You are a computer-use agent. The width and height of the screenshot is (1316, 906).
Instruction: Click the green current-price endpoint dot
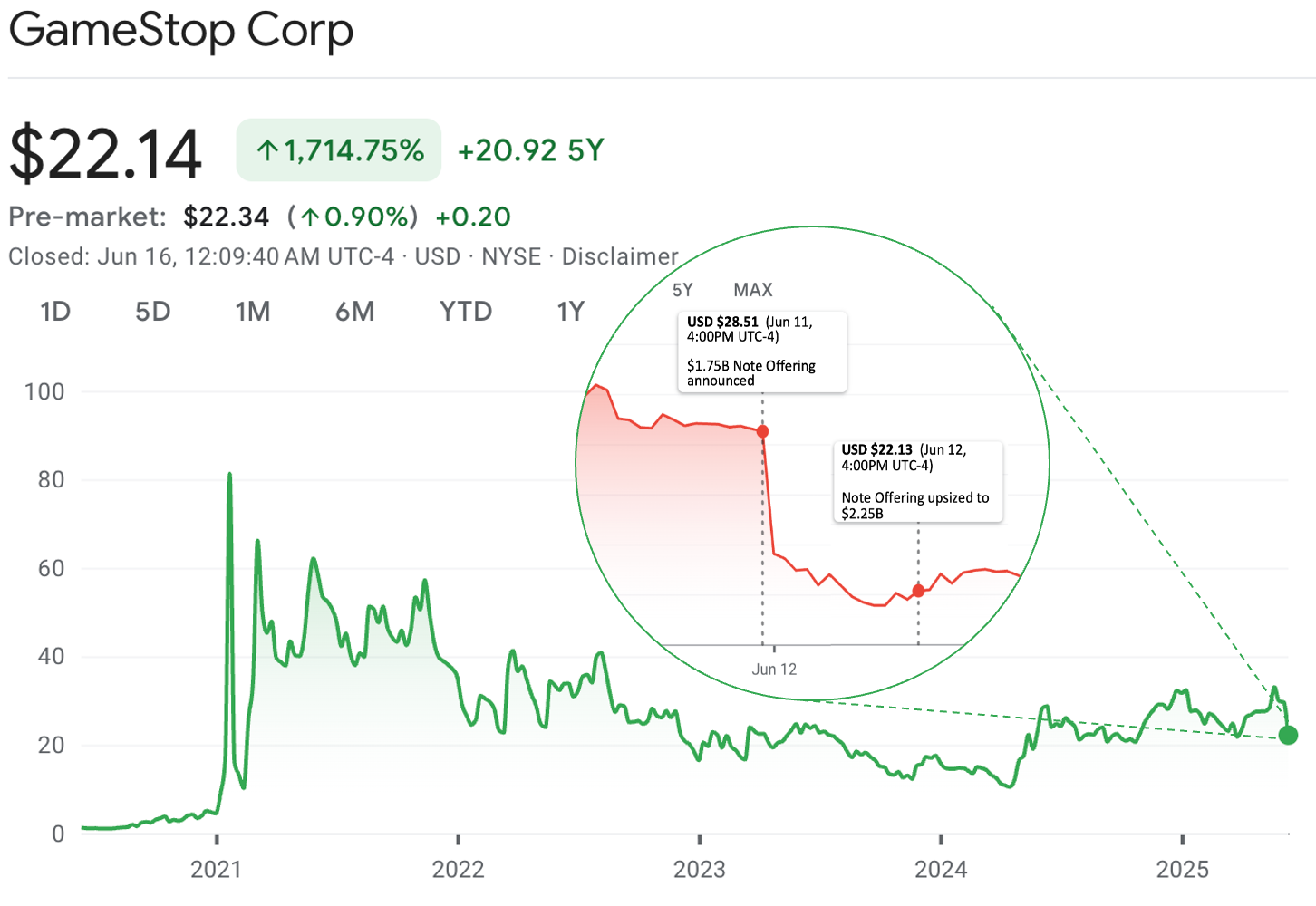point(1288,736)
